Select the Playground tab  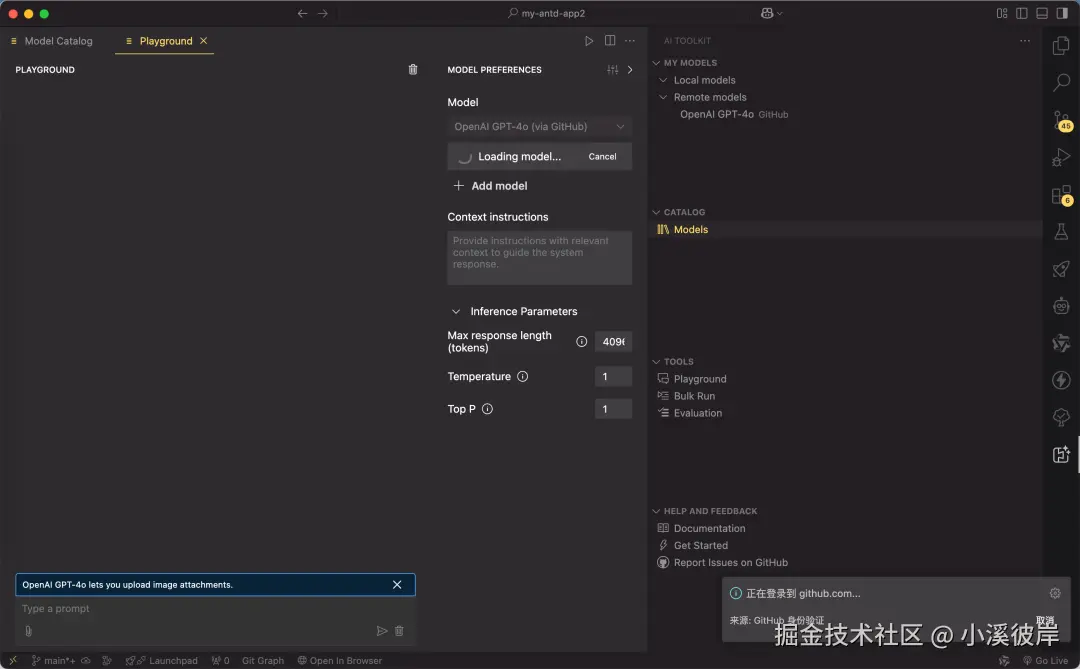pyautogui.click(x=165, y=41)
